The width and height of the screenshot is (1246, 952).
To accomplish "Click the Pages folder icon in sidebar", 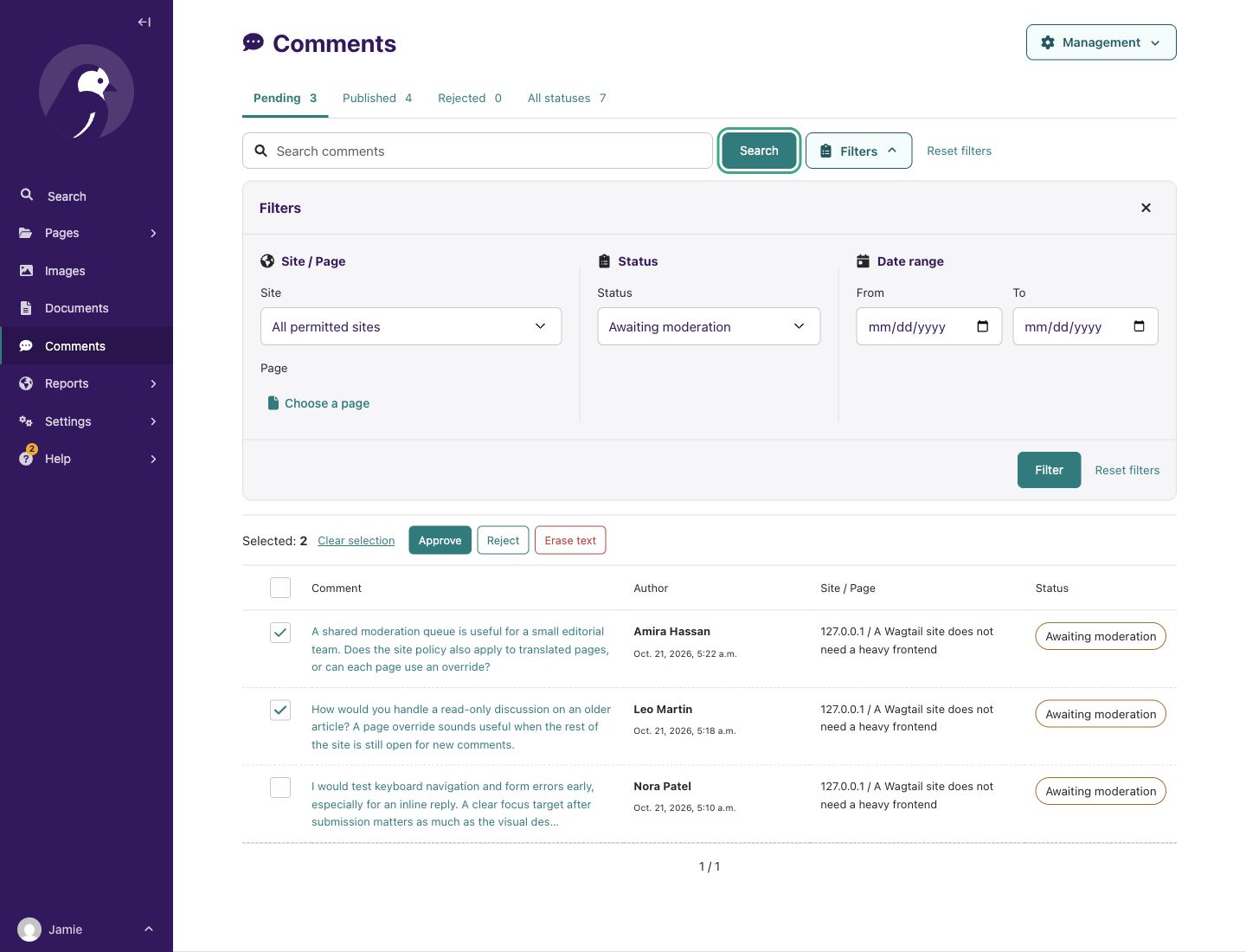I will click(26, 233).
